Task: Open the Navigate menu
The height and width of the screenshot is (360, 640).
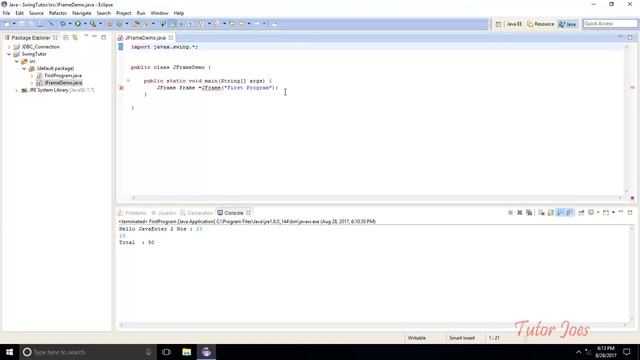Action: [82, 13]
